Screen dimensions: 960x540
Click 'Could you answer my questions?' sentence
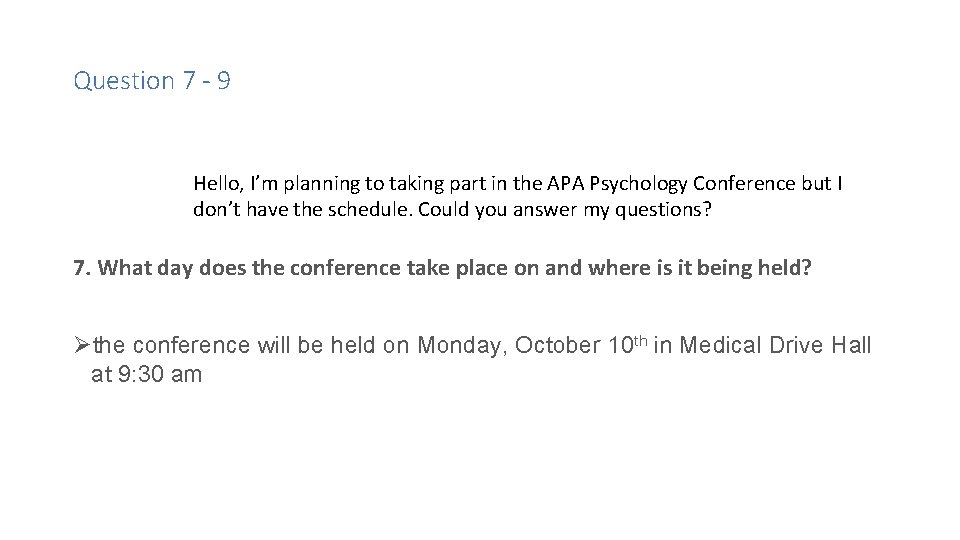point(564,210)
